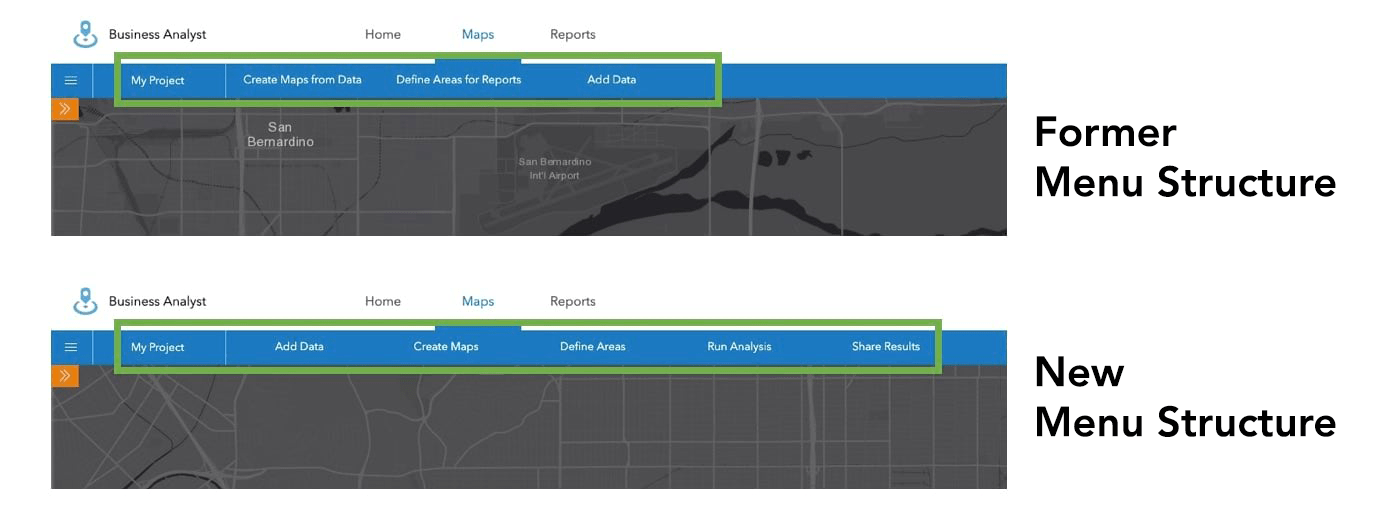Click Business Analyst logo in former menu screenshot
The width and height of the screenshot is (1385, 509).
coord(86,34)
